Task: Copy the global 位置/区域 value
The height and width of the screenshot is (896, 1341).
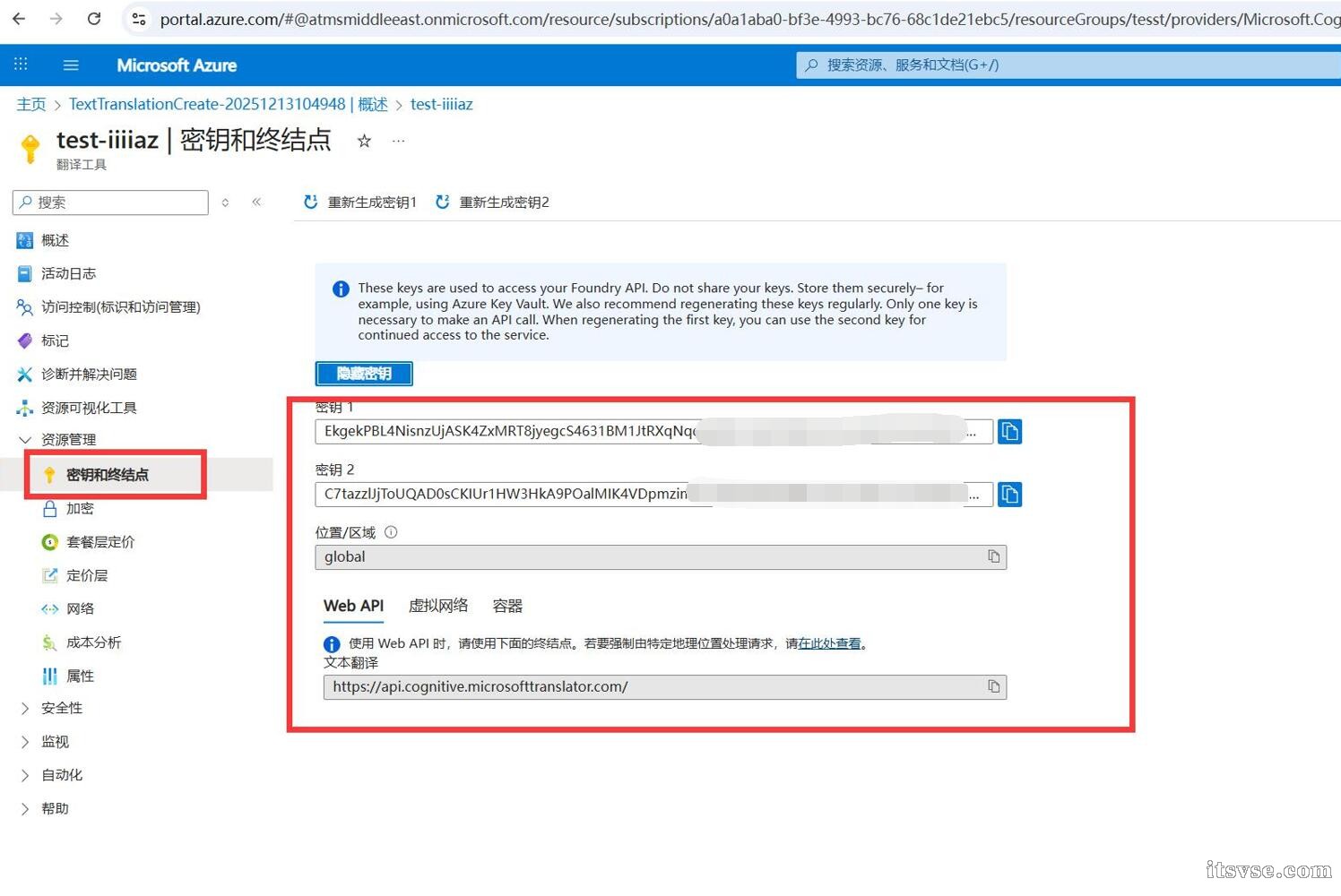Action: 993,556
